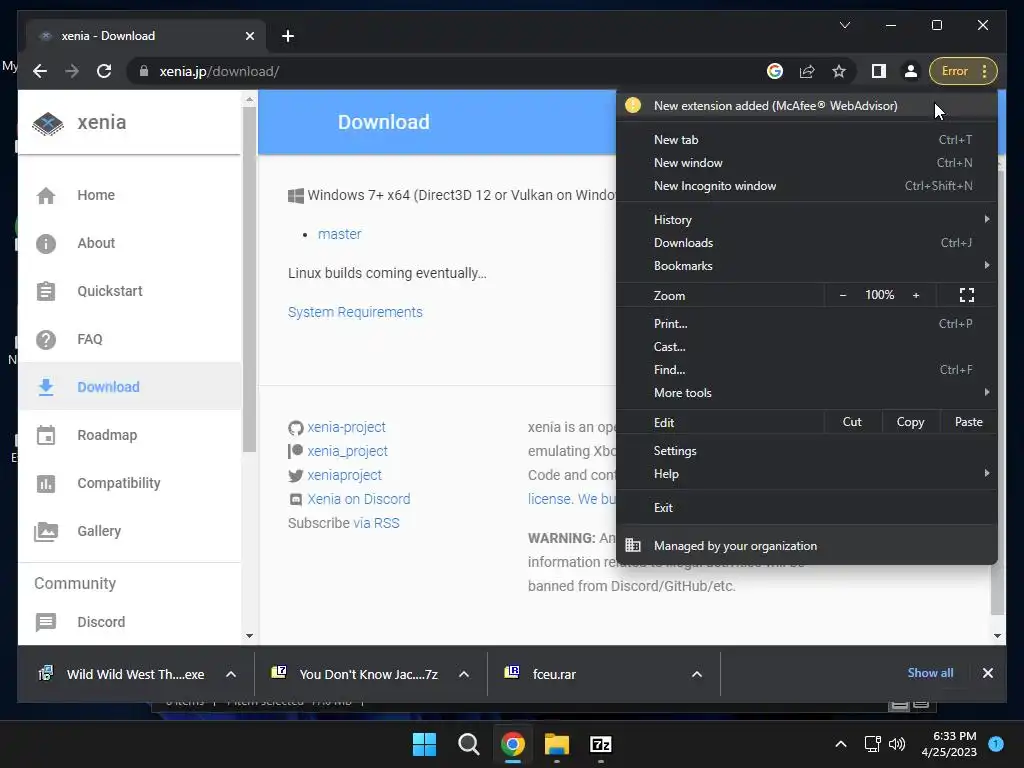Click the Home icon in xenia sidebar

coord(46,195)
